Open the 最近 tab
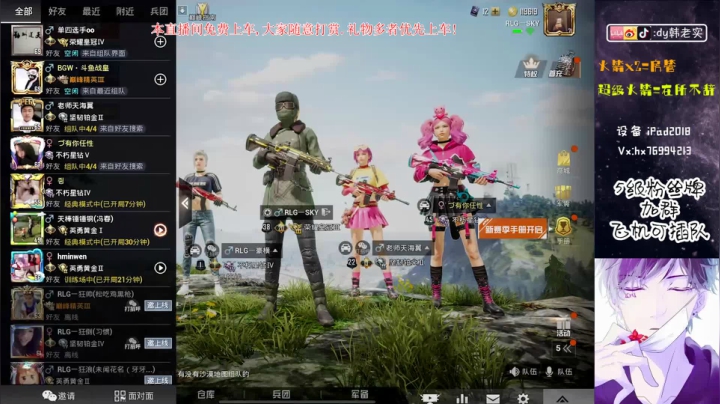This screenshot has height=404, width=720. [91, 11]
